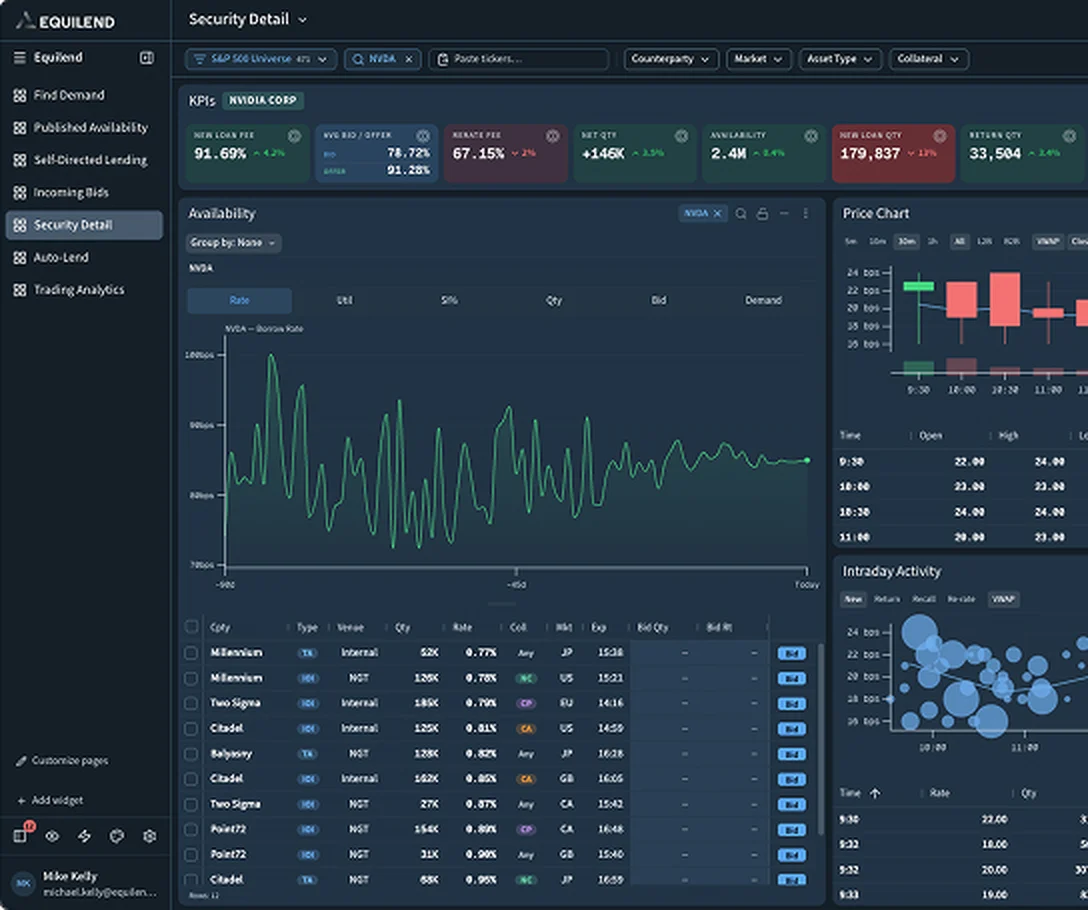Toggle VWAP in Price Chart
Screen dimensions: 1088x910
pos(1047,242)
